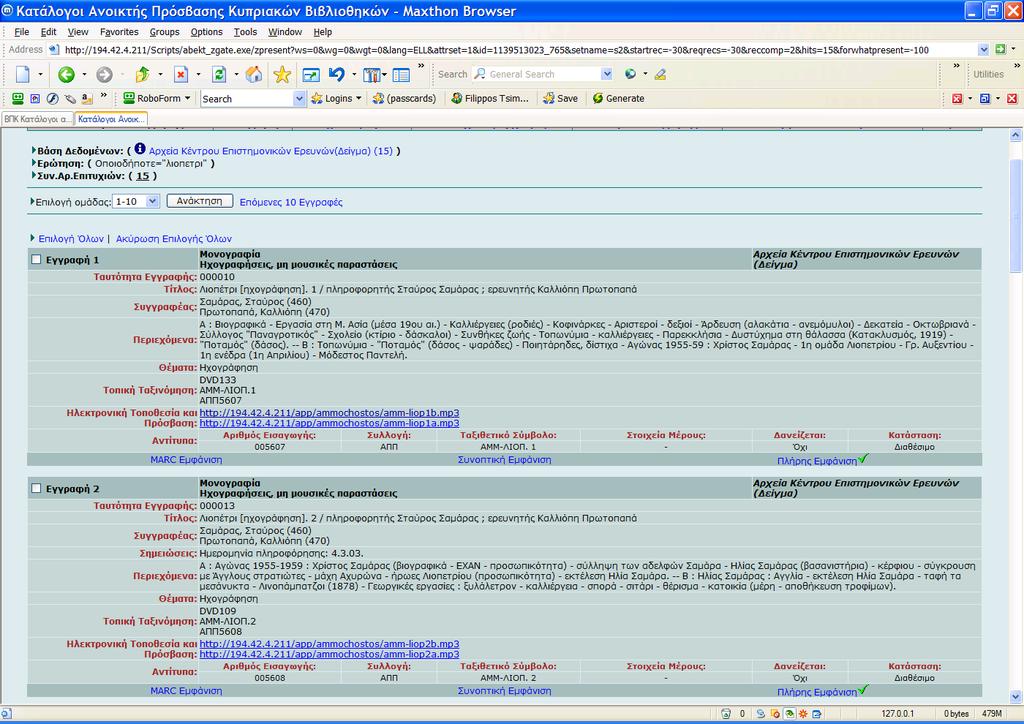Open the Home page icon

coord(253,74)
